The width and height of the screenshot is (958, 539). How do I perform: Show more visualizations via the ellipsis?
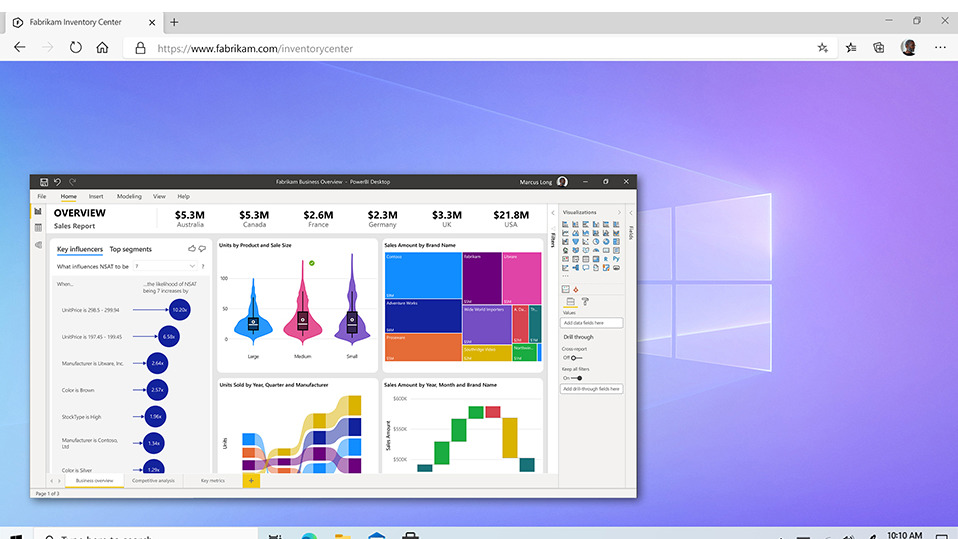click(565, 276)
